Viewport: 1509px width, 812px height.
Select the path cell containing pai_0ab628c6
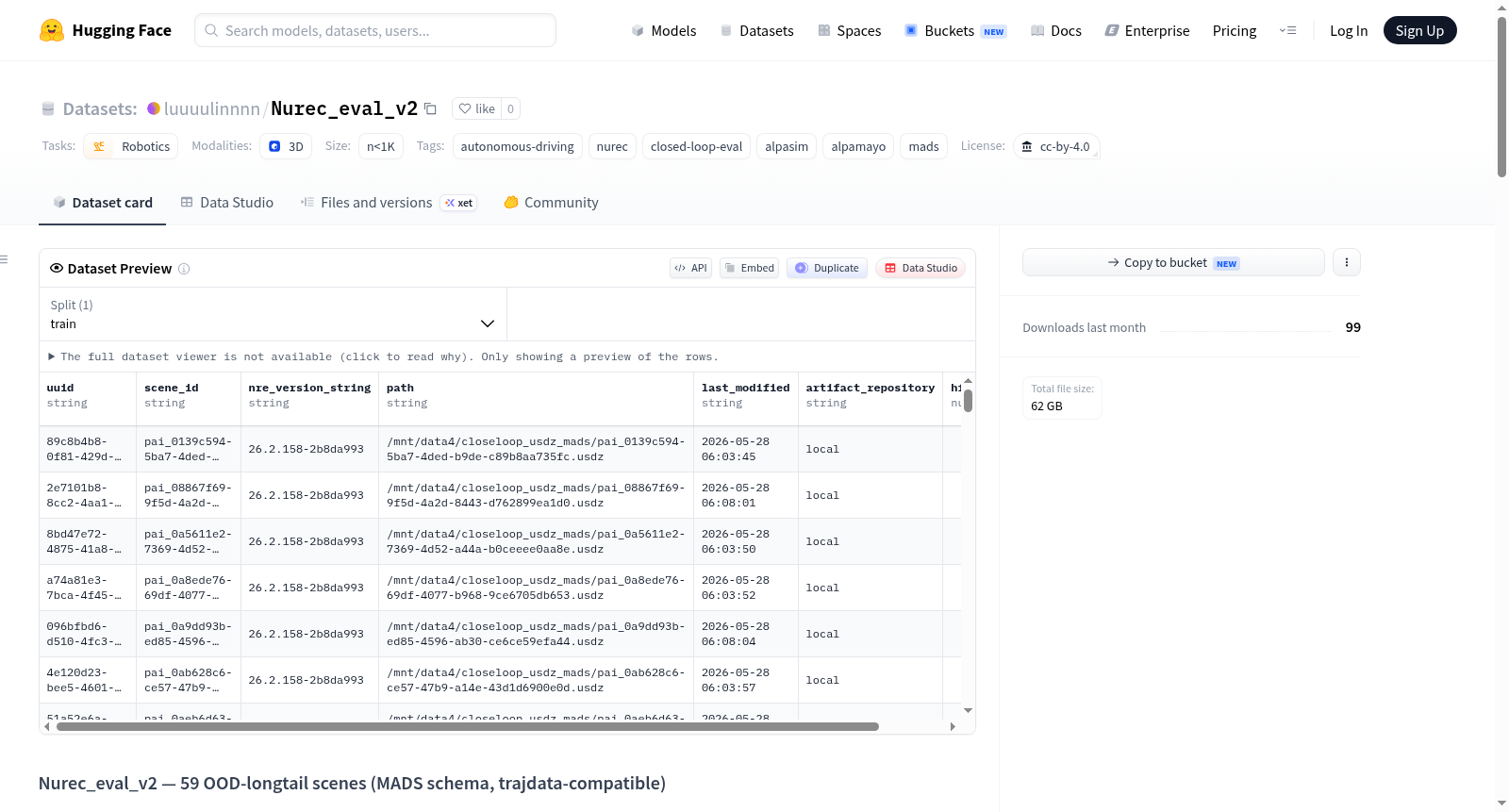pyautogui.click(x=537, y=680)
